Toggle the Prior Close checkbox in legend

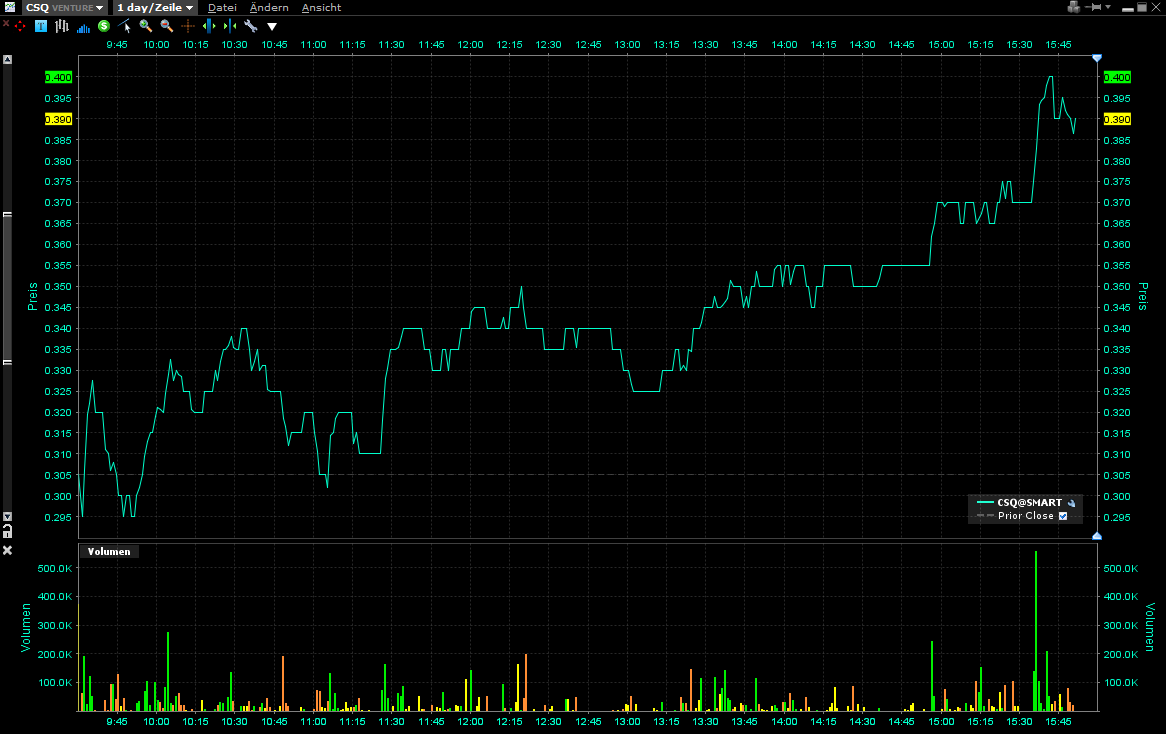point(1063,516)
